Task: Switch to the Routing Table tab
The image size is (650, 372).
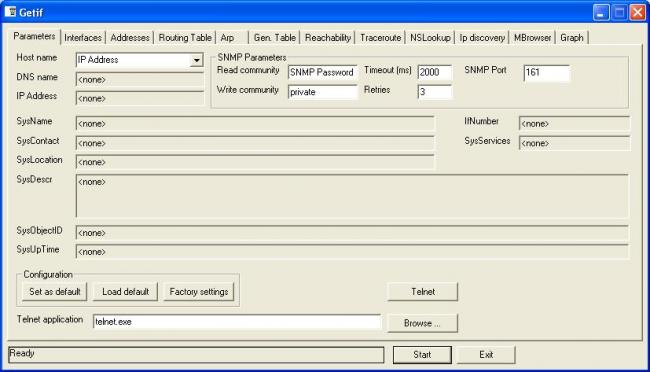Action: pyautogui.click(x=185, y=38)
